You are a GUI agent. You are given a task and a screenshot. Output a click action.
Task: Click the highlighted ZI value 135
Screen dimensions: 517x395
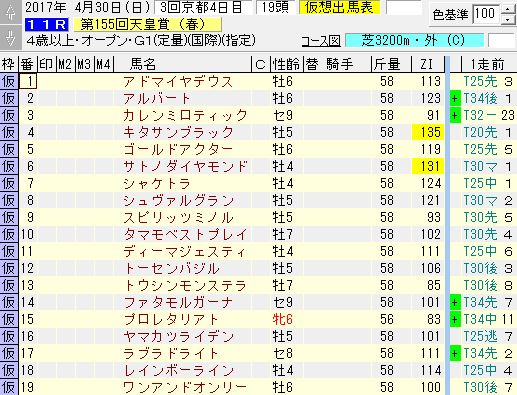[x=428, y=133]
